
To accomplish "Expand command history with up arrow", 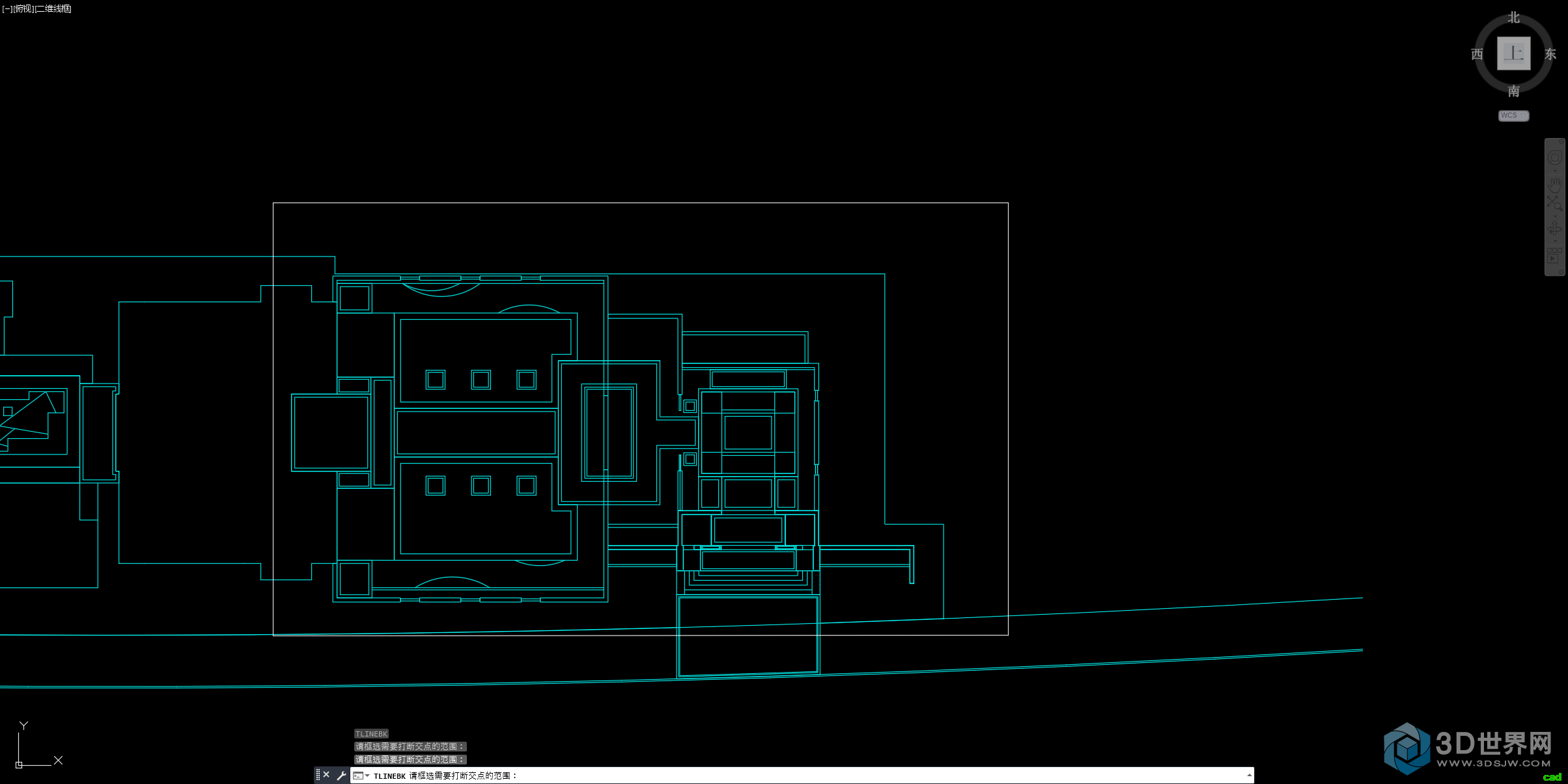I will (1249, 775).
